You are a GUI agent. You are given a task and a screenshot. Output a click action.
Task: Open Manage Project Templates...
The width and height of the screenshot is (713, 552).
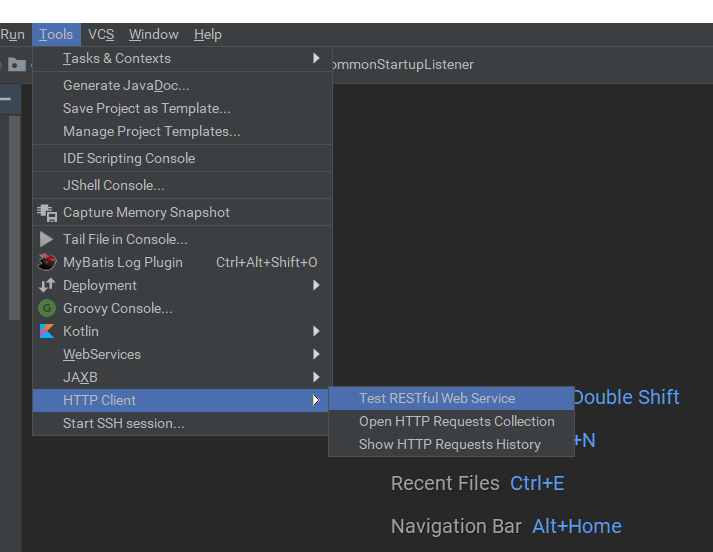[182, 131]
